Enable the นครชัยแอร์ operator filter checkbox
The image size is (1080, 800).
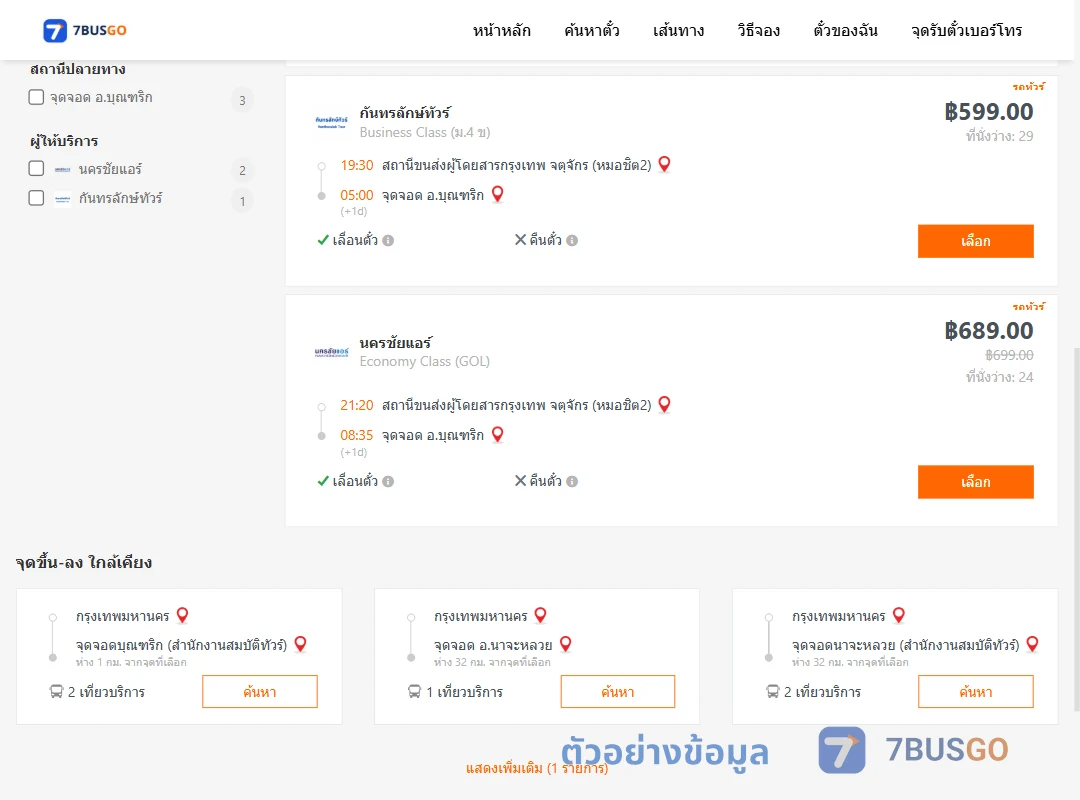[37, 168]
